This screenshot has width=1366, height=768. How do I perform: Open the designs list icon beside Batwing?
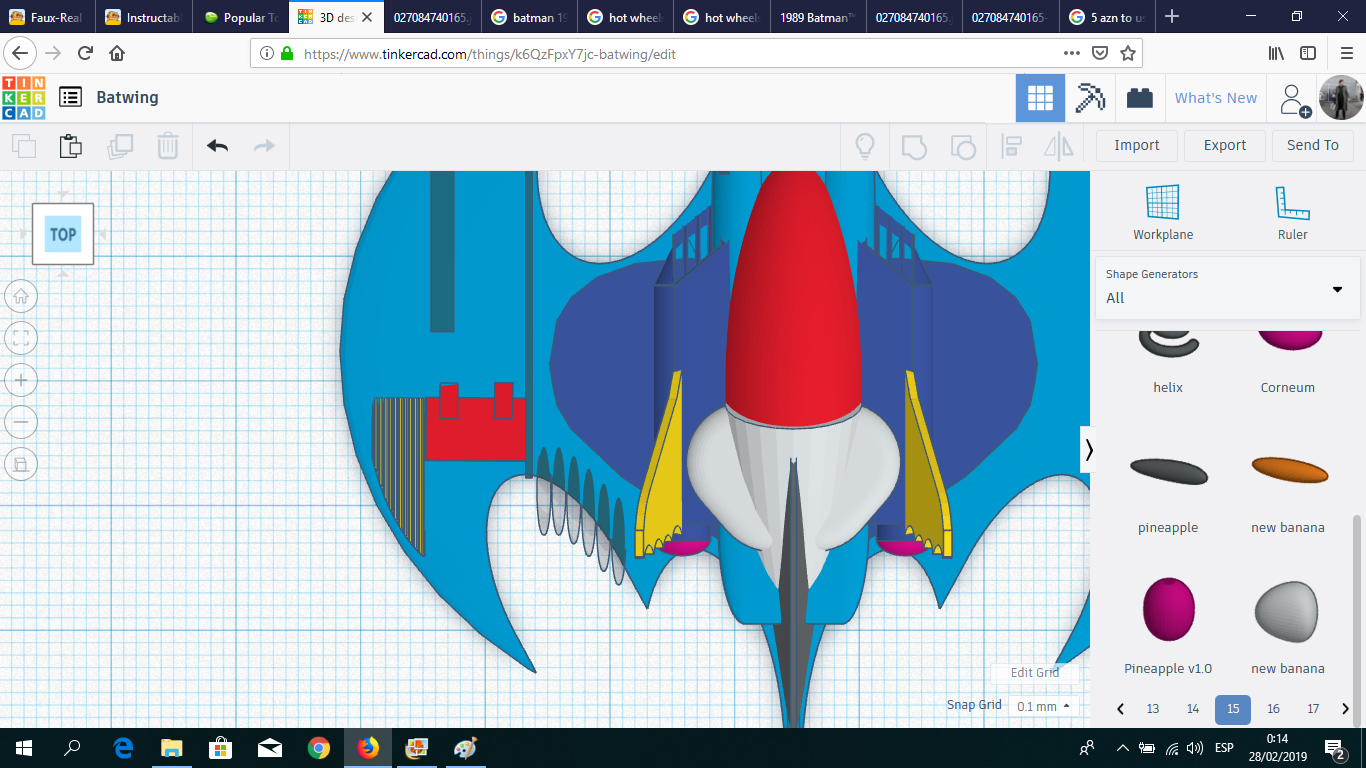pyautogui.click(x=70, y=97)
